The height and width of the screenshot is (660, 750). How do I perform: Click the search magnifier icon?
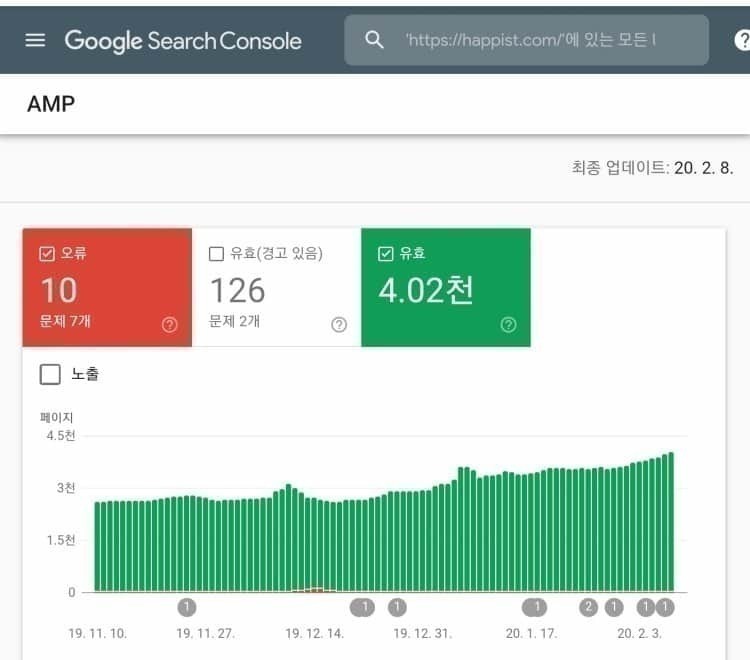(x=375, y=40)
